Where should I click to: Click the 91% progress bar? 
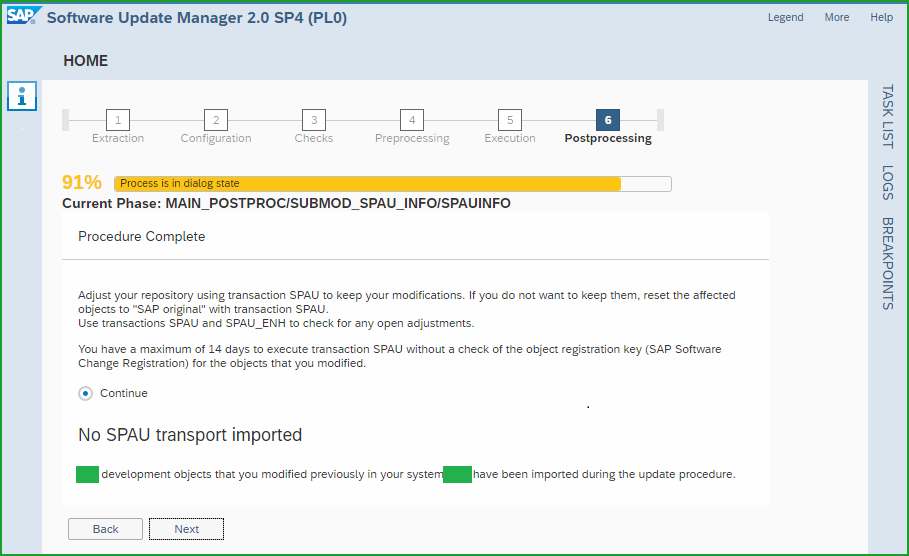392,184
